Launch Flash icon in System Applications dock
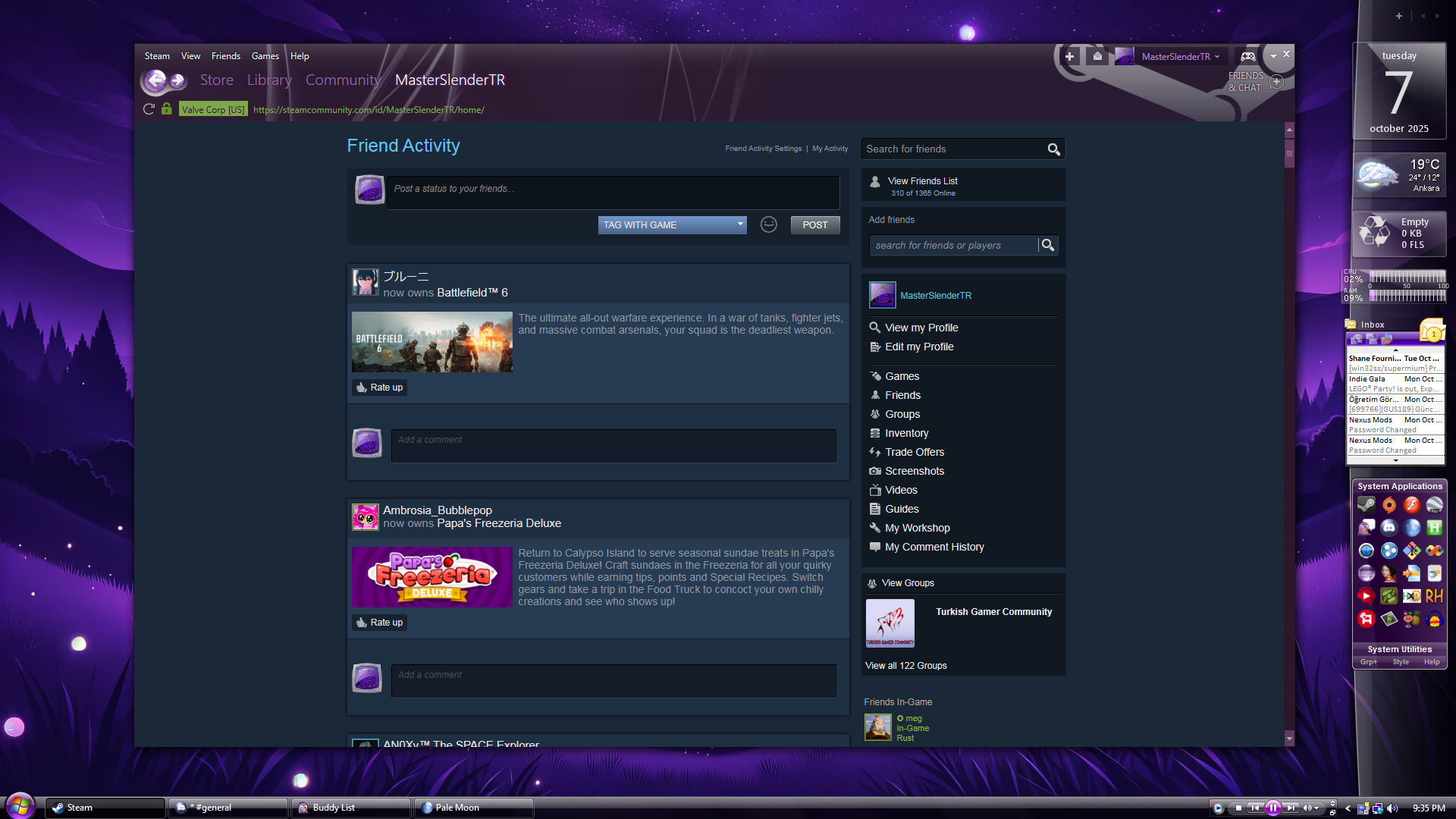This screenshot has height=819, width=1456. point(1411,505)
